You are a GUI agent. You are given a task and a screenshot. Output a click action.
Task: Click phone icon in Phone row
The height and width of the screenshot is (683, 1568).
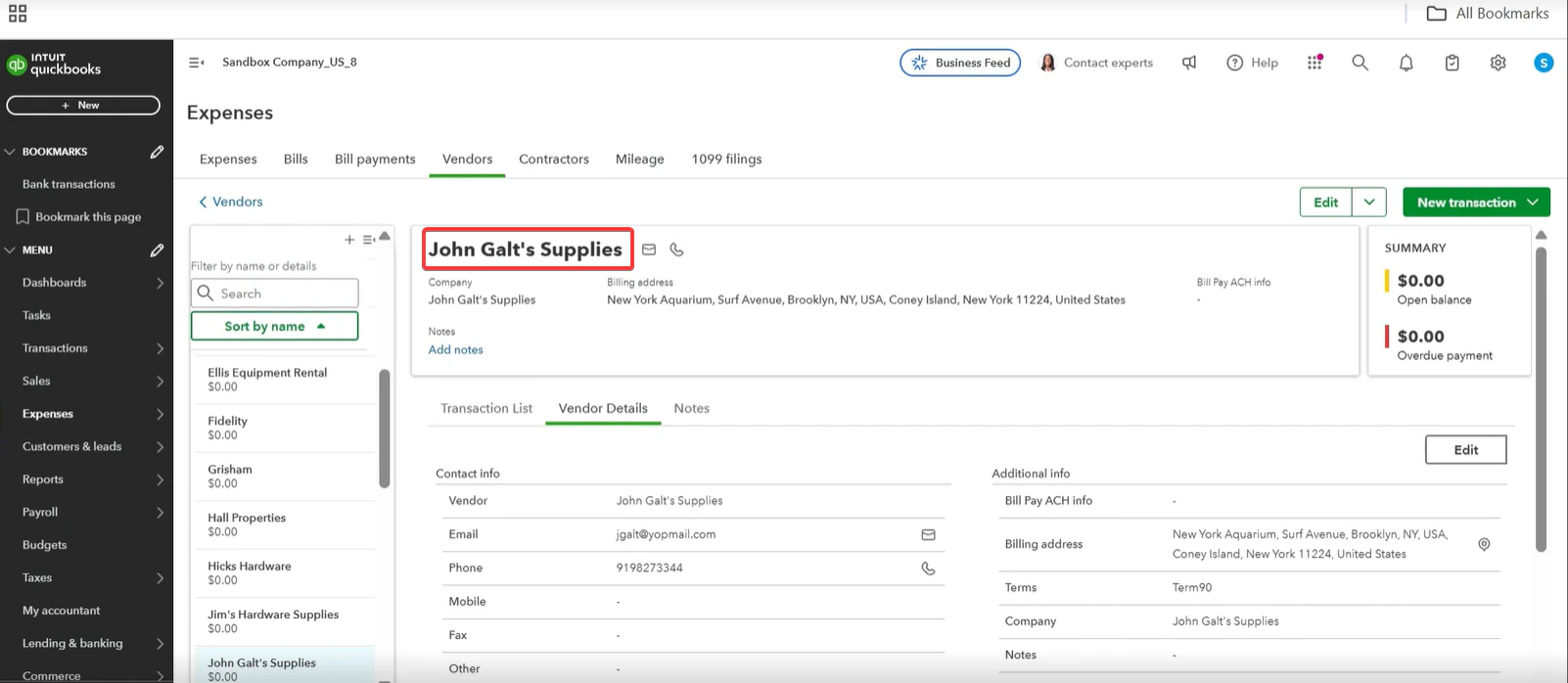928,569
